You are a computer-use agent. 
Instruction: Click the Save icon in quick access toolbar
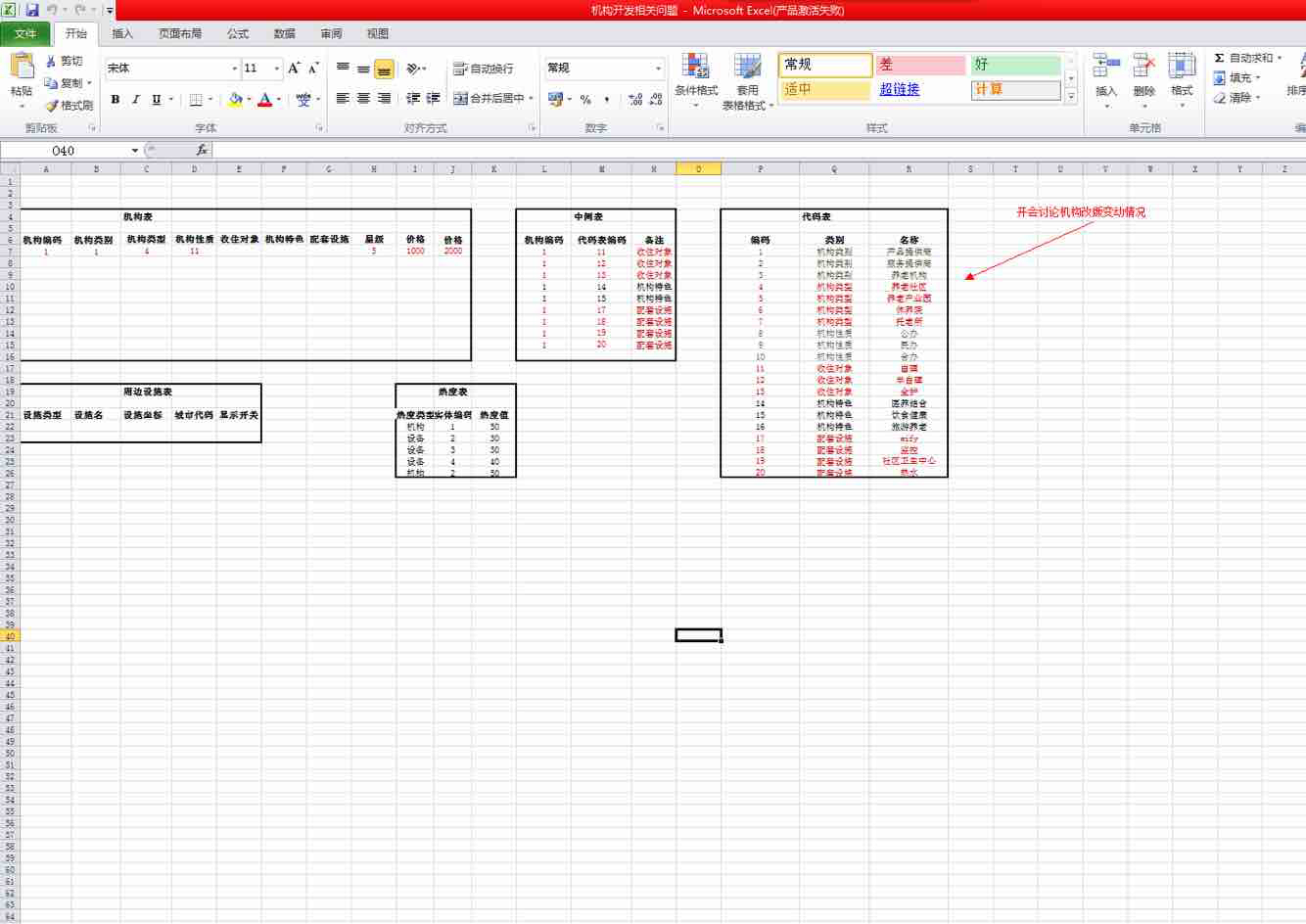click(x=32, y=10)
